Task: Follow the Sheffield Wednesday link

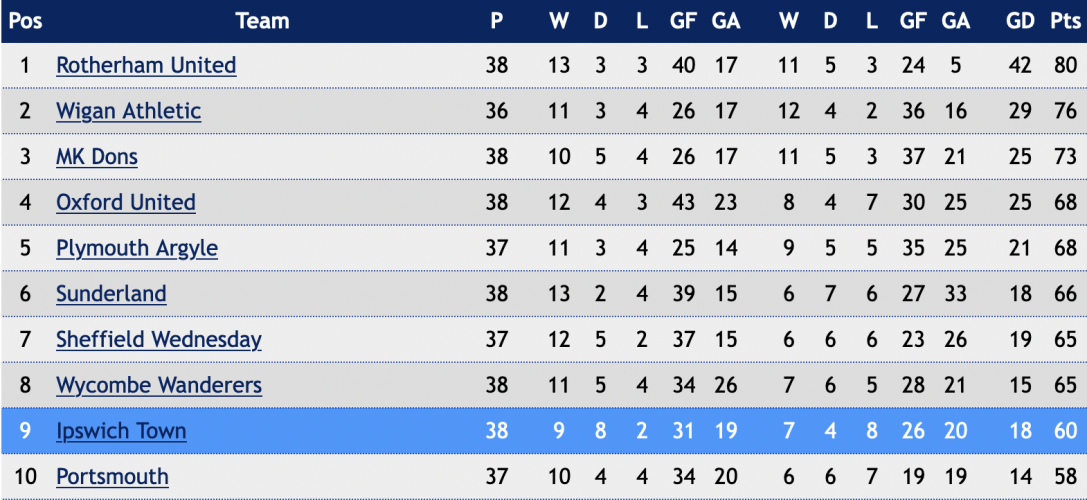Action: click(159, 340)
